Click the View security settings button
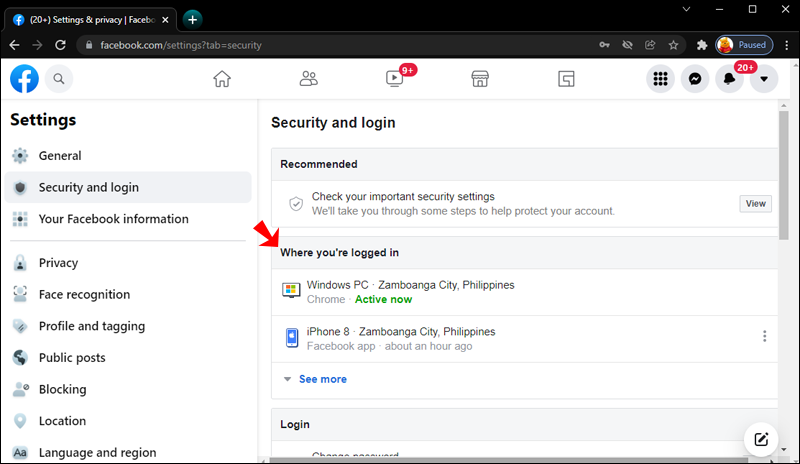The width and height of the screenshot is (800, 464). tap(755, 203)
